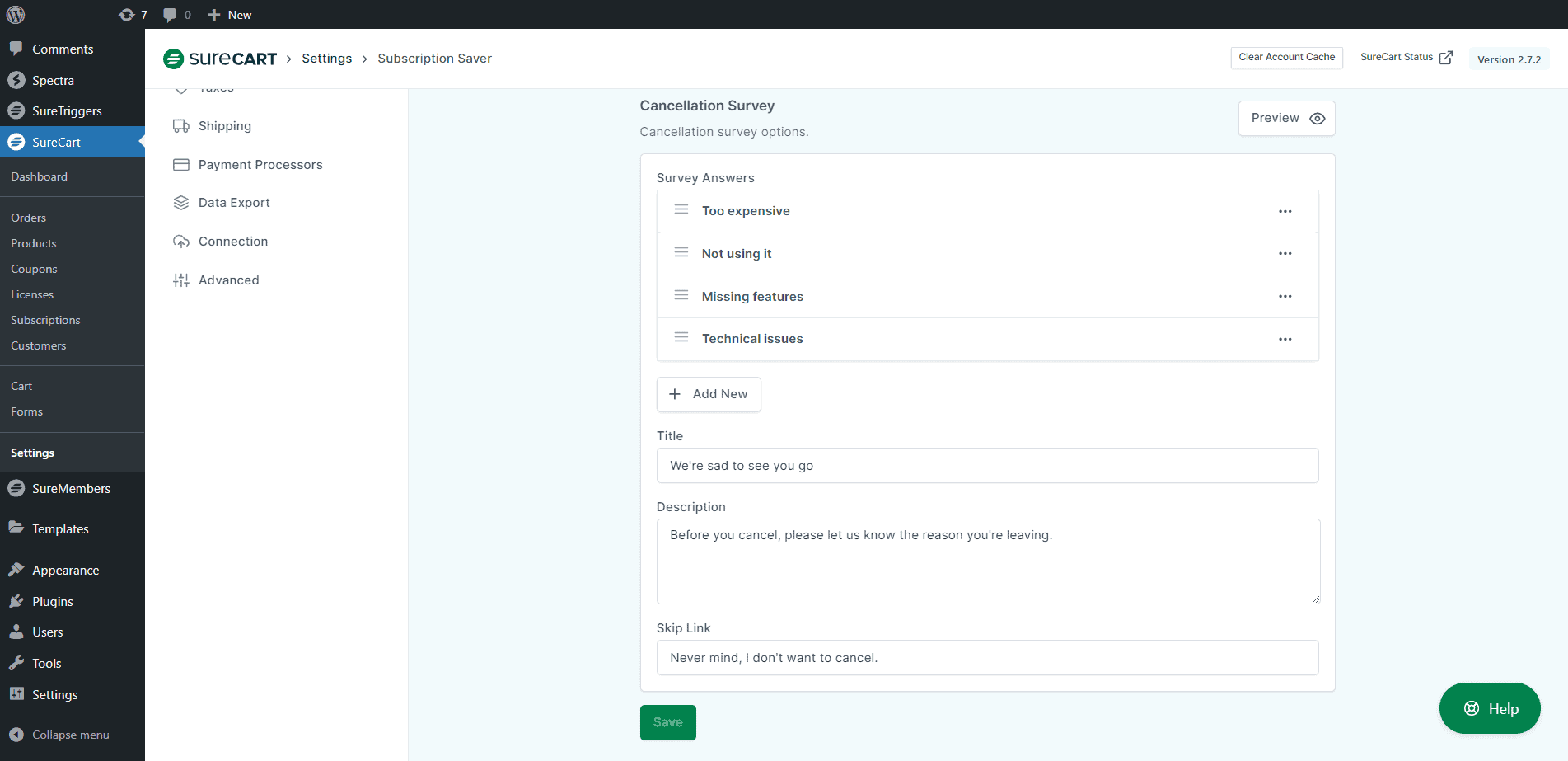The width and height of the screenshot is (1568, 761).
Task: Click the comments bubble icon in admin bar
Action: pos(170,14)
